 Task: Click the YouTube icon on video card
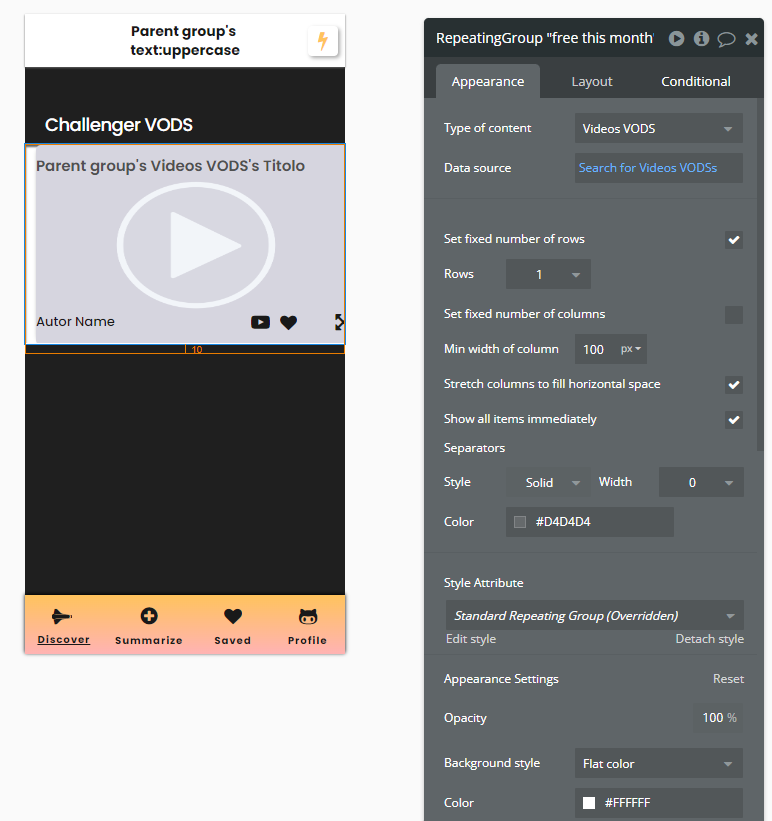pyautogui.click(x=260, y=322)
